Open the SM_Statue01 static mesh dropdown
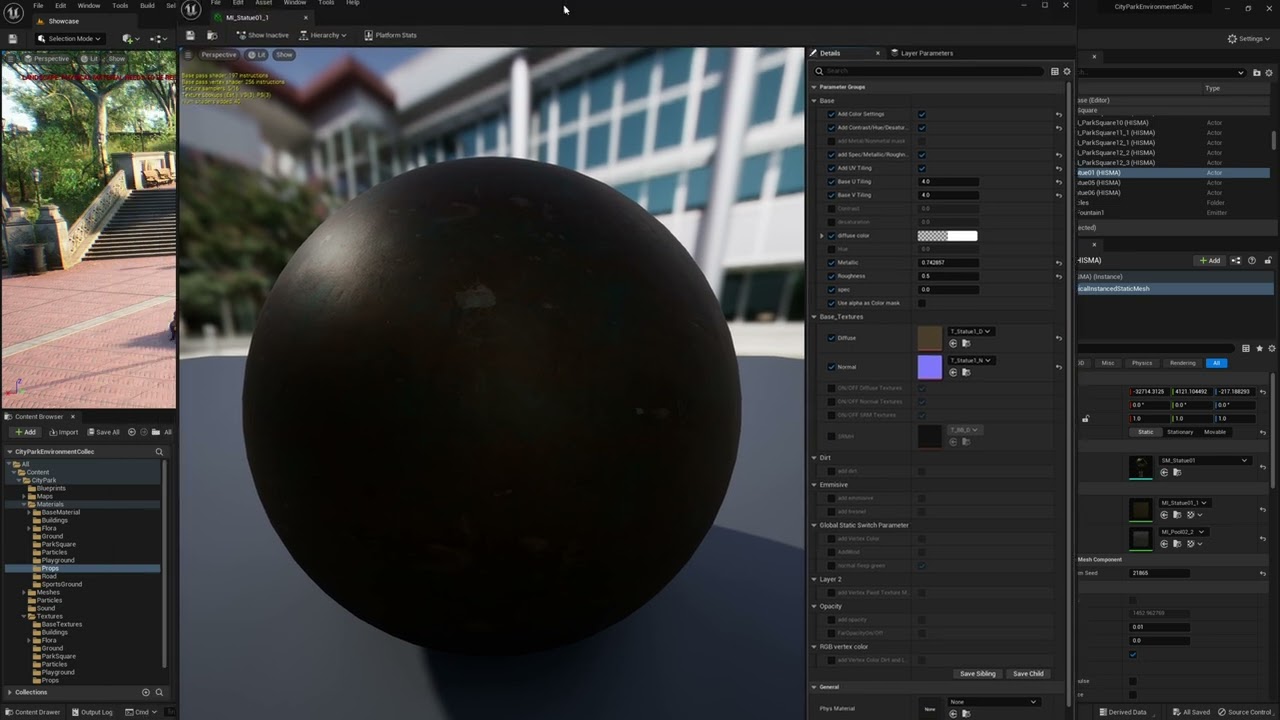Screen dimensions: 1280x720 pos(1204,461)
